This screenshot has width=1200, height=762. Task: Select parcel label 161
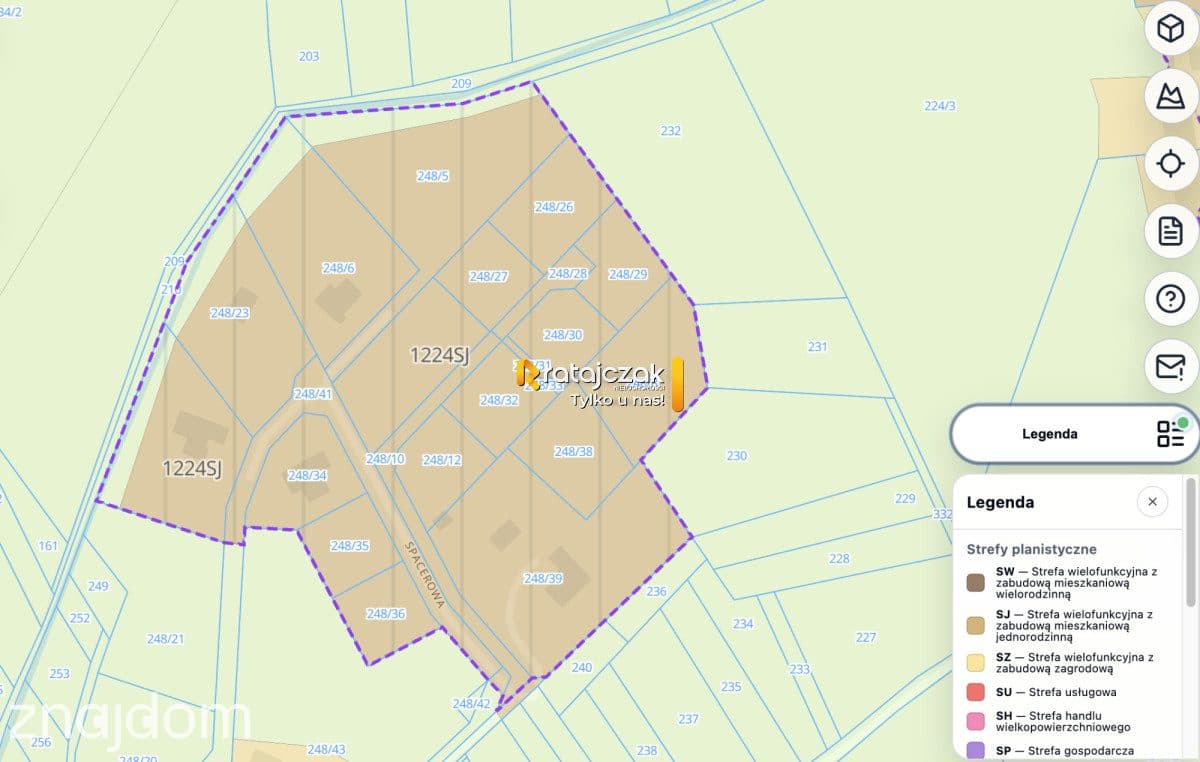(x=48, y=546)
